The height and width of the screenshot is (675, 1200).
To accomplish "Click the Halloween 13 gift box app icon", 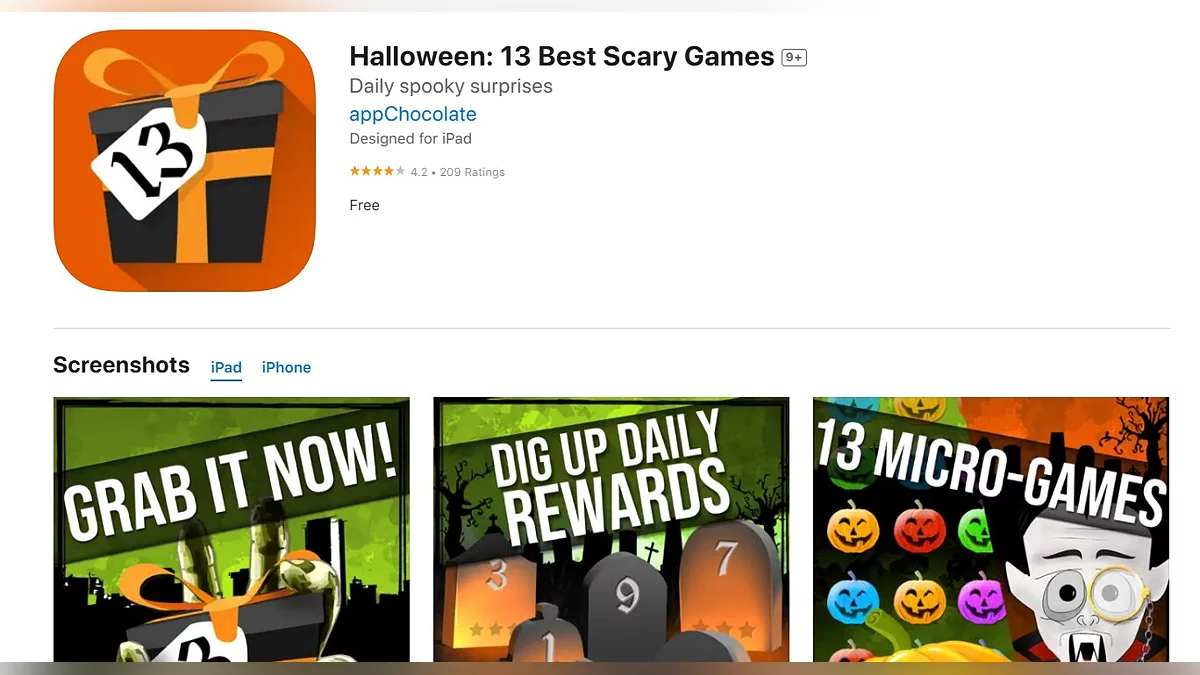I will (184, 161).
